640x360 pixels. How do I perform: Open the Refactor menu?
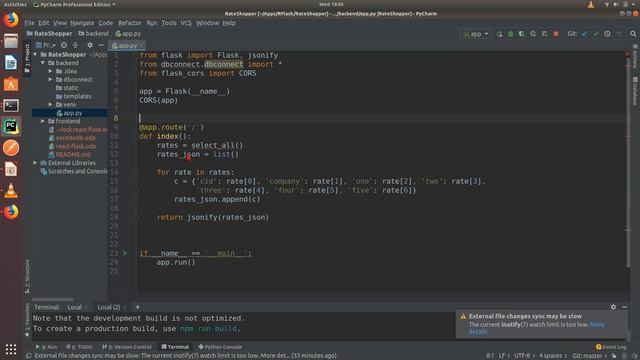click(x=129, y=23)
